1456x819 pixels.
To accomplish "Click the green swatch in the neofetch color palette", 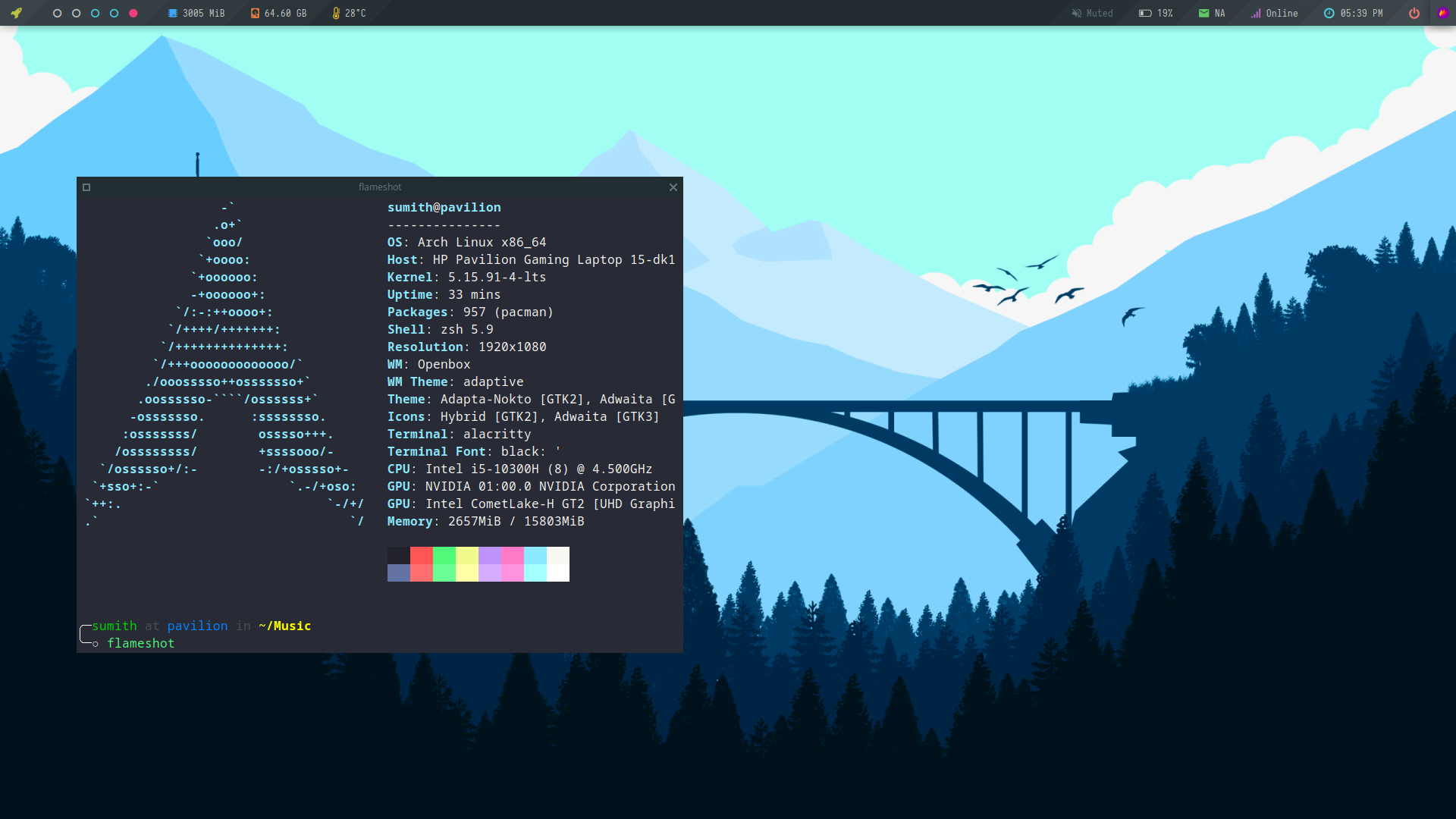I will [444, 564].
